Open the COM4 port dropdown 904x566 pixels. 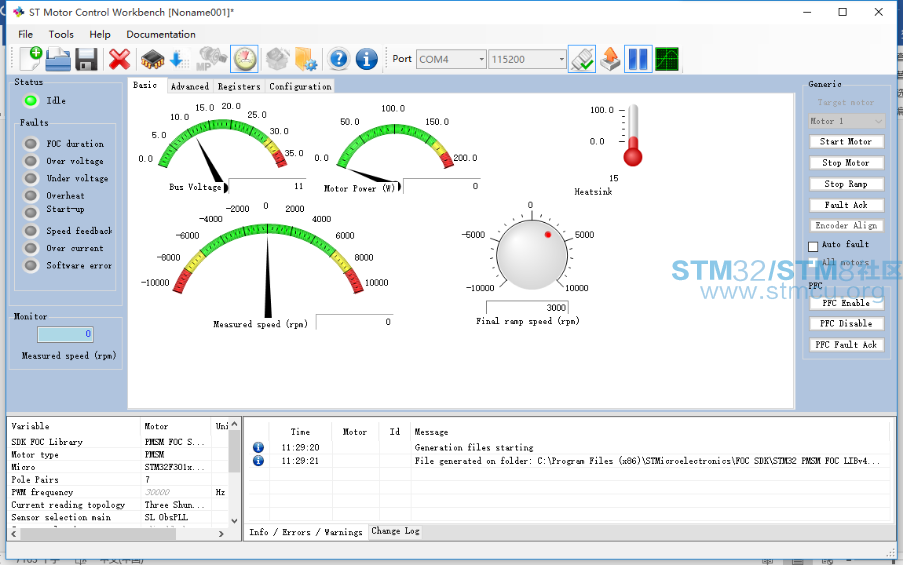click(x=451, y=59)
